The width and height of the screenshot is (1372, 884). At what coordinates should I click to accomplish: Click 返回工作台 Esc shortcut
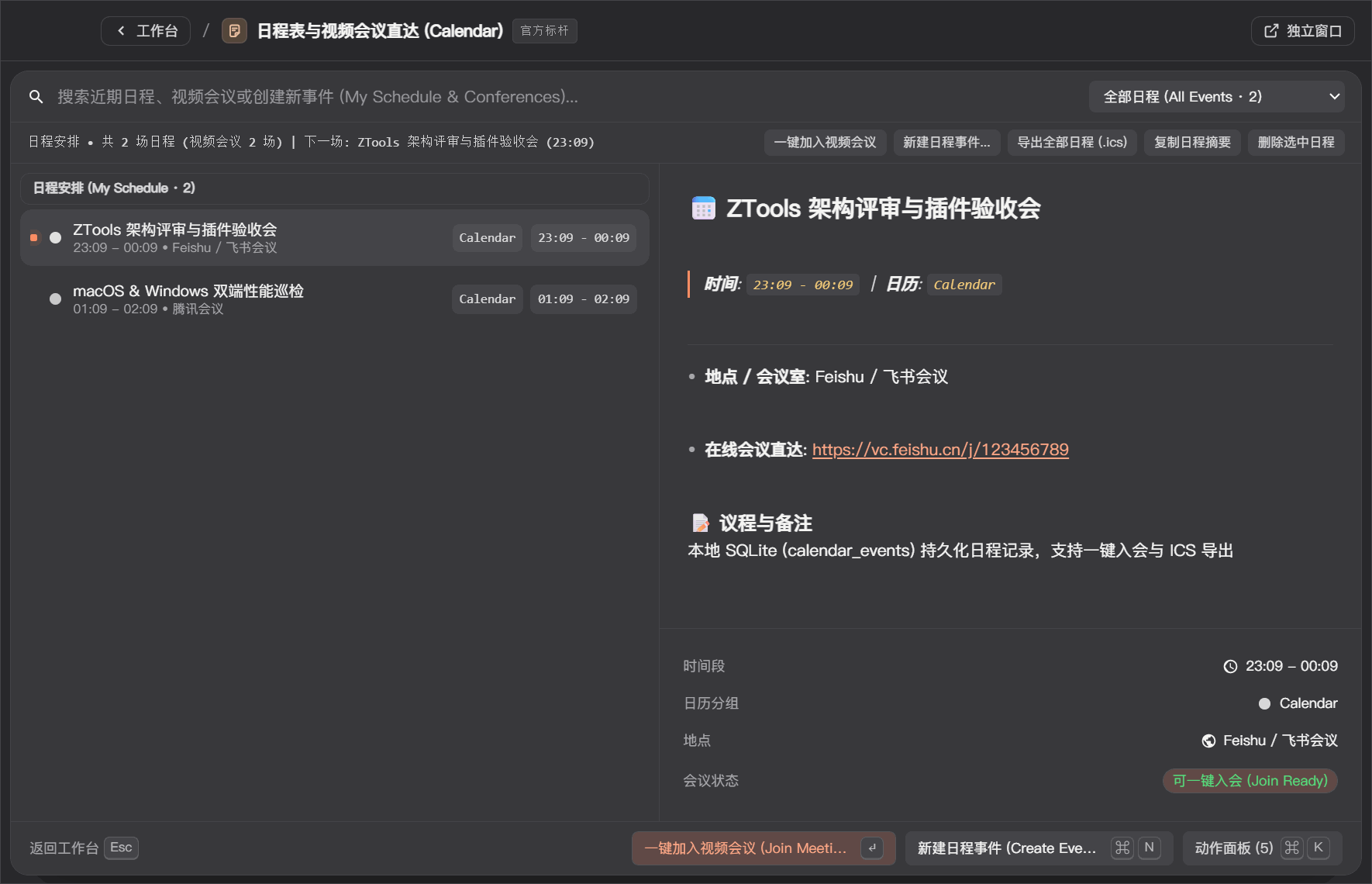[x=84, y=848]
